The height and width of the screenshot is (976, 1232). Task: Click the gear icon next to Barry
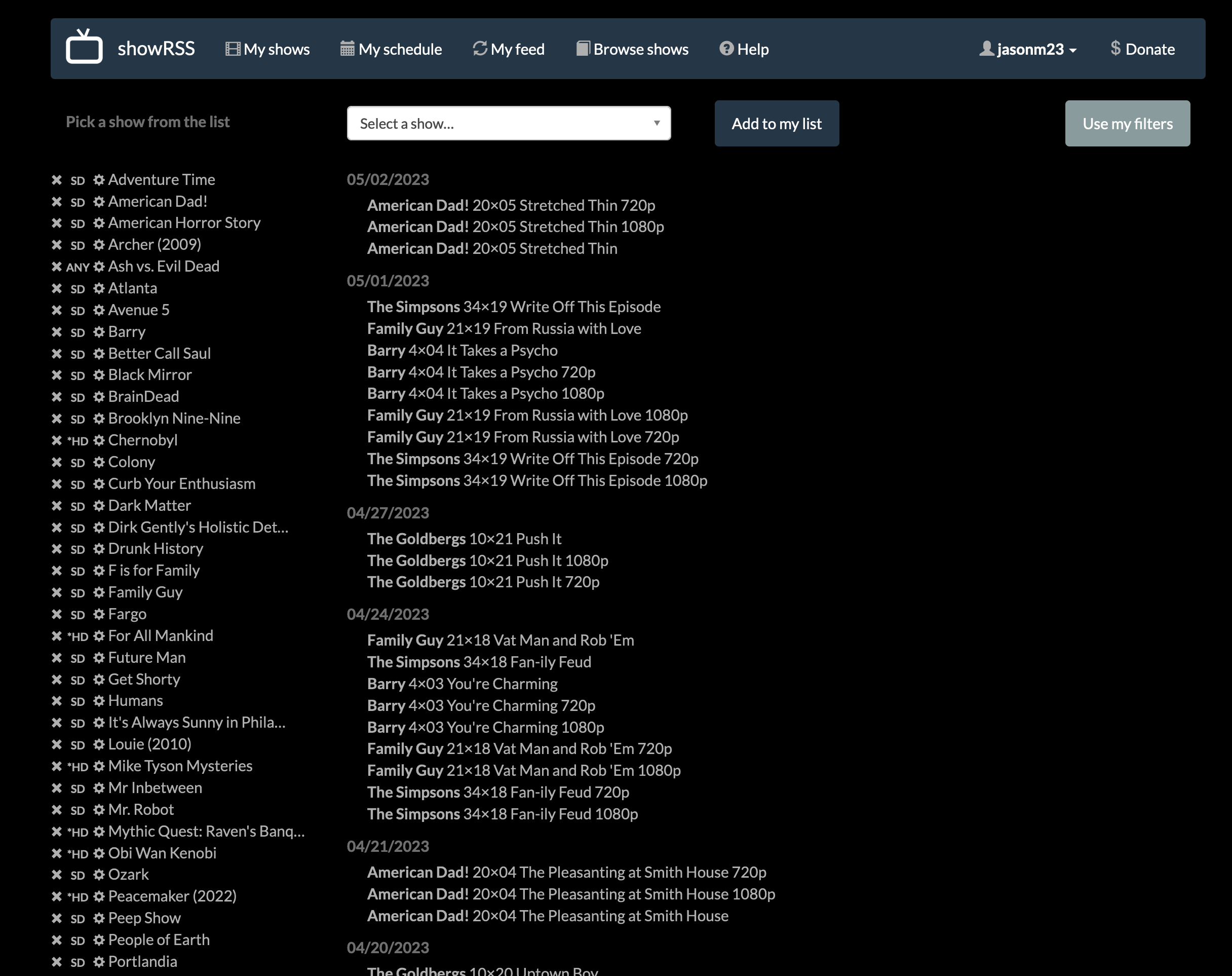(99, 332)
